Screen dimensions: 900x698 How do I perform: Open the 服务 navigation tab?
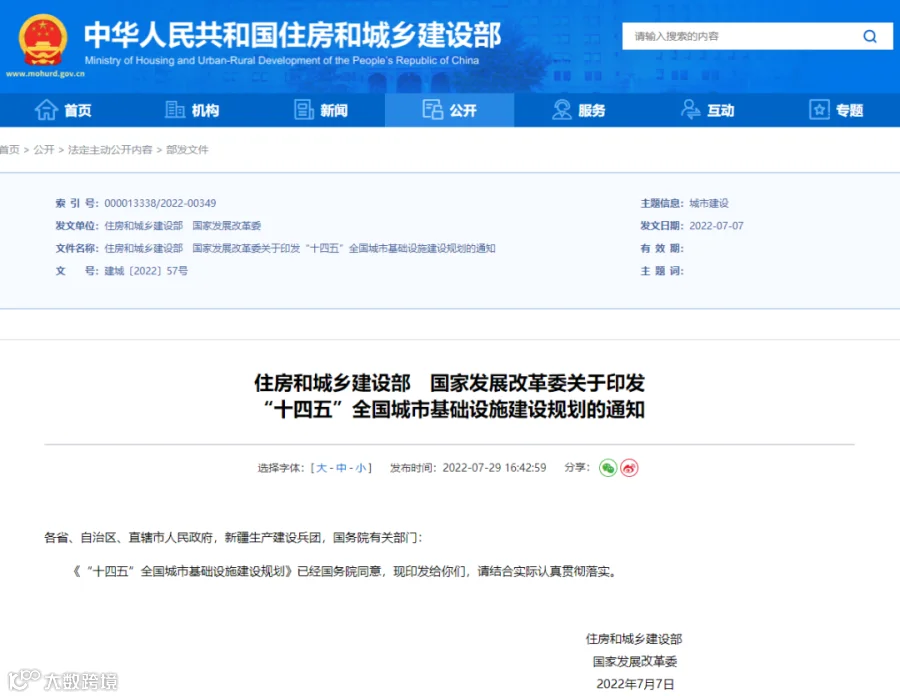tap(579, 110)
